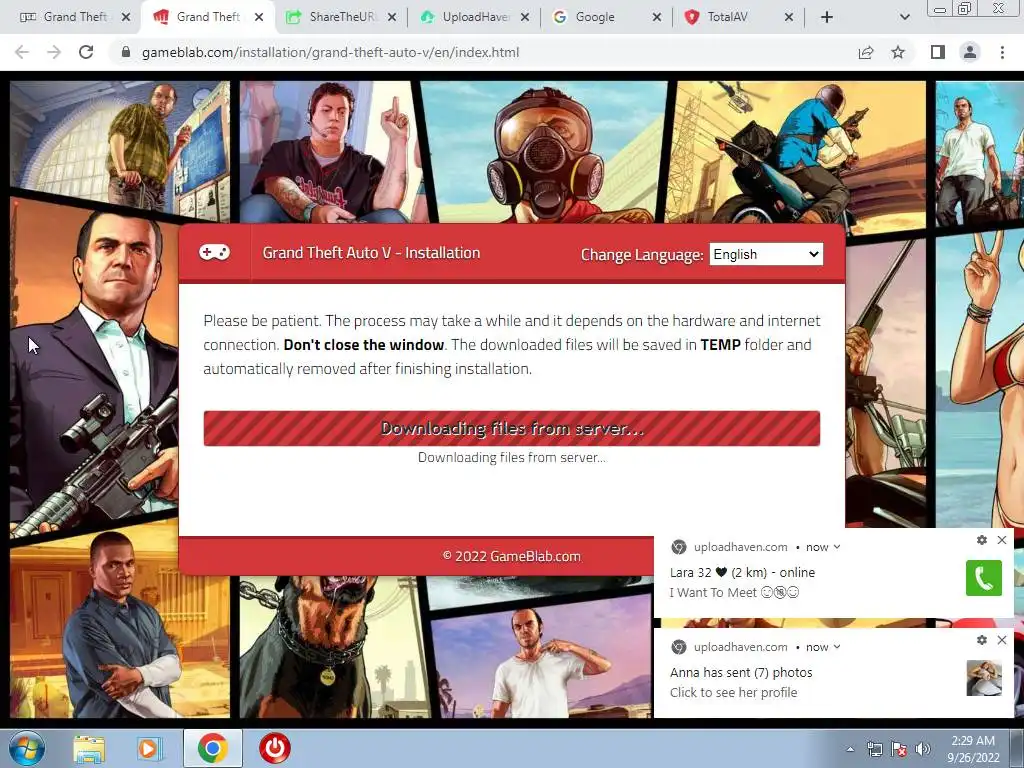This screenshot has width=1024, height=768.
Task: Click the padlock site info icon
Action: click(126, 52)
